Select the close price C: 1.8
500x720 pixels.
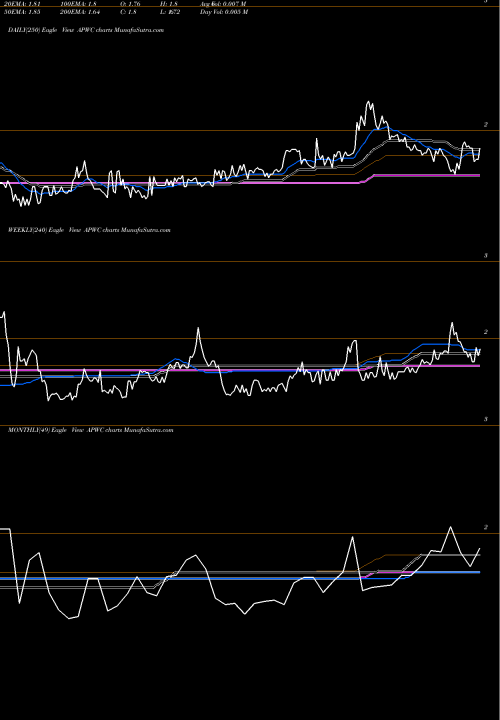pyautogui.click(x=128, y=12)
